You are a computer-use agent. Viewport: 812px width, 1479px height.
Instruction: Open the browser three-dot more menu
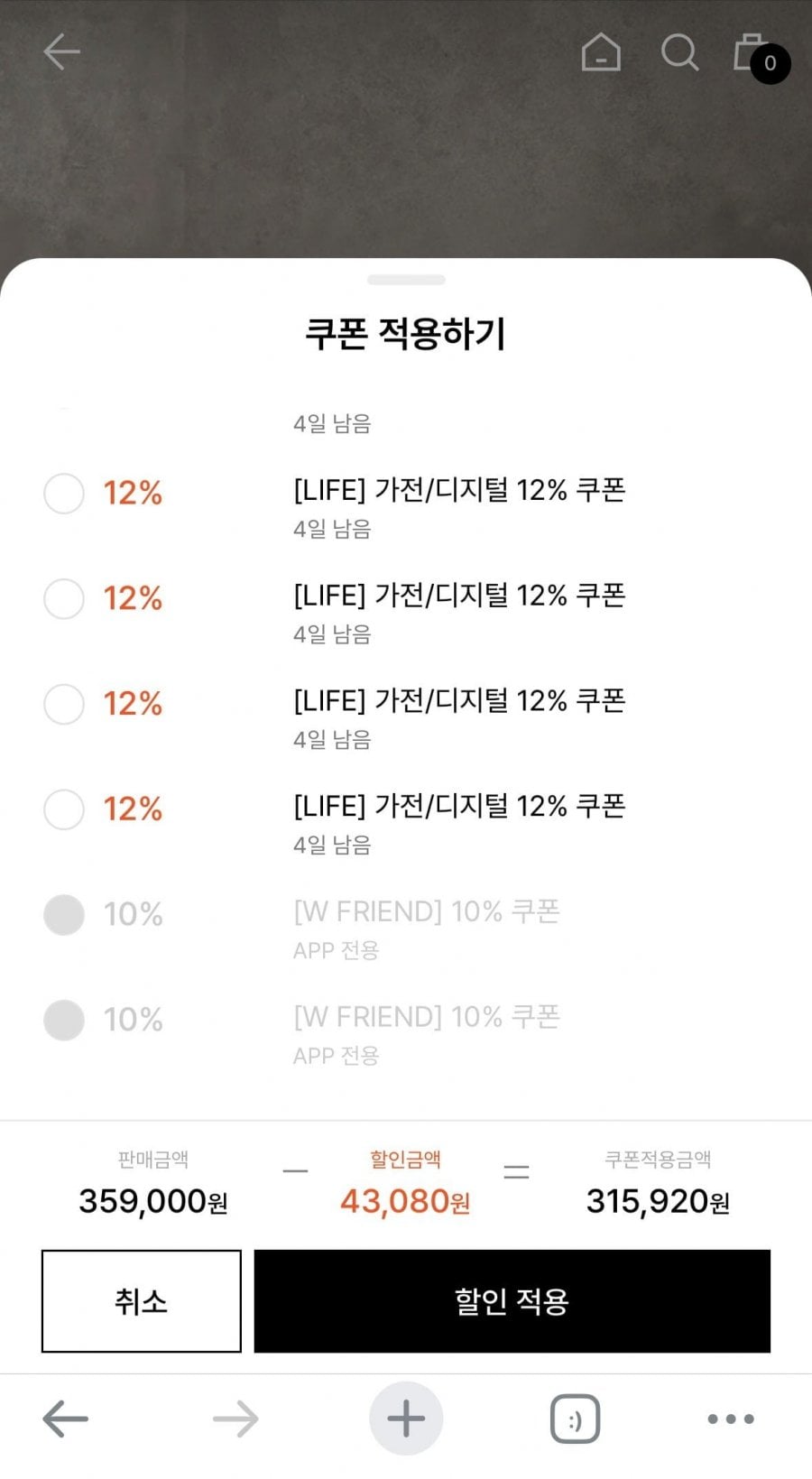click(730, 1419)
